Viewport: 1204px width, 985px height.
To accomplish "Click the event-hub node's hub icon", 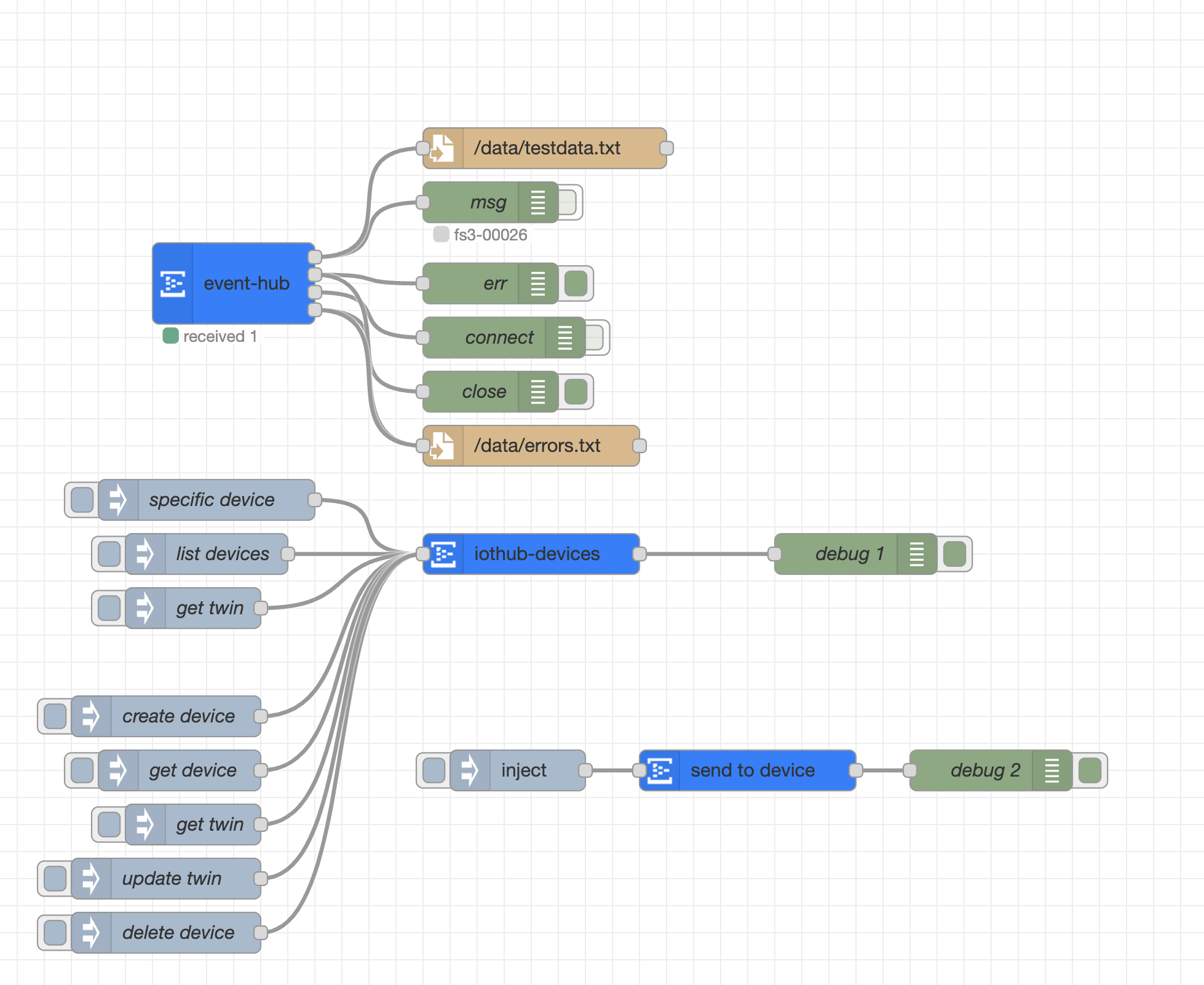I will click(173, 283).
